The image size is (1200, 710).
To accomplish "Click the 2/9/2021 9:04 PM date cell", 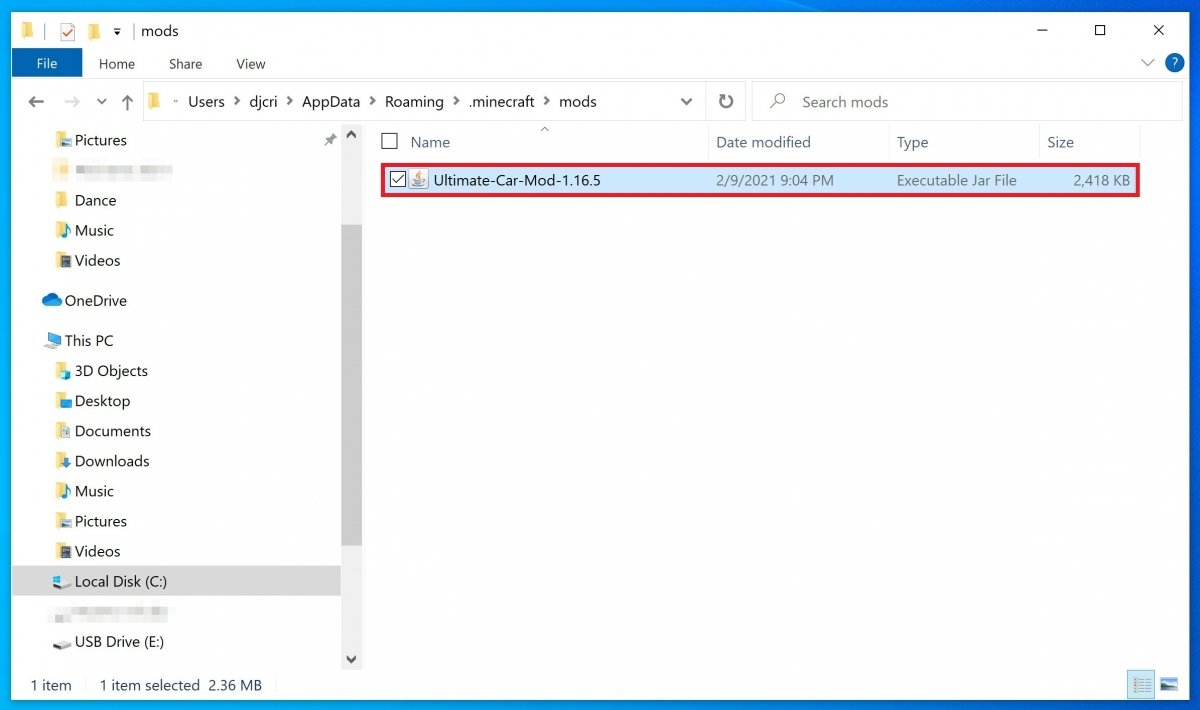I will [x=775, y=180].
